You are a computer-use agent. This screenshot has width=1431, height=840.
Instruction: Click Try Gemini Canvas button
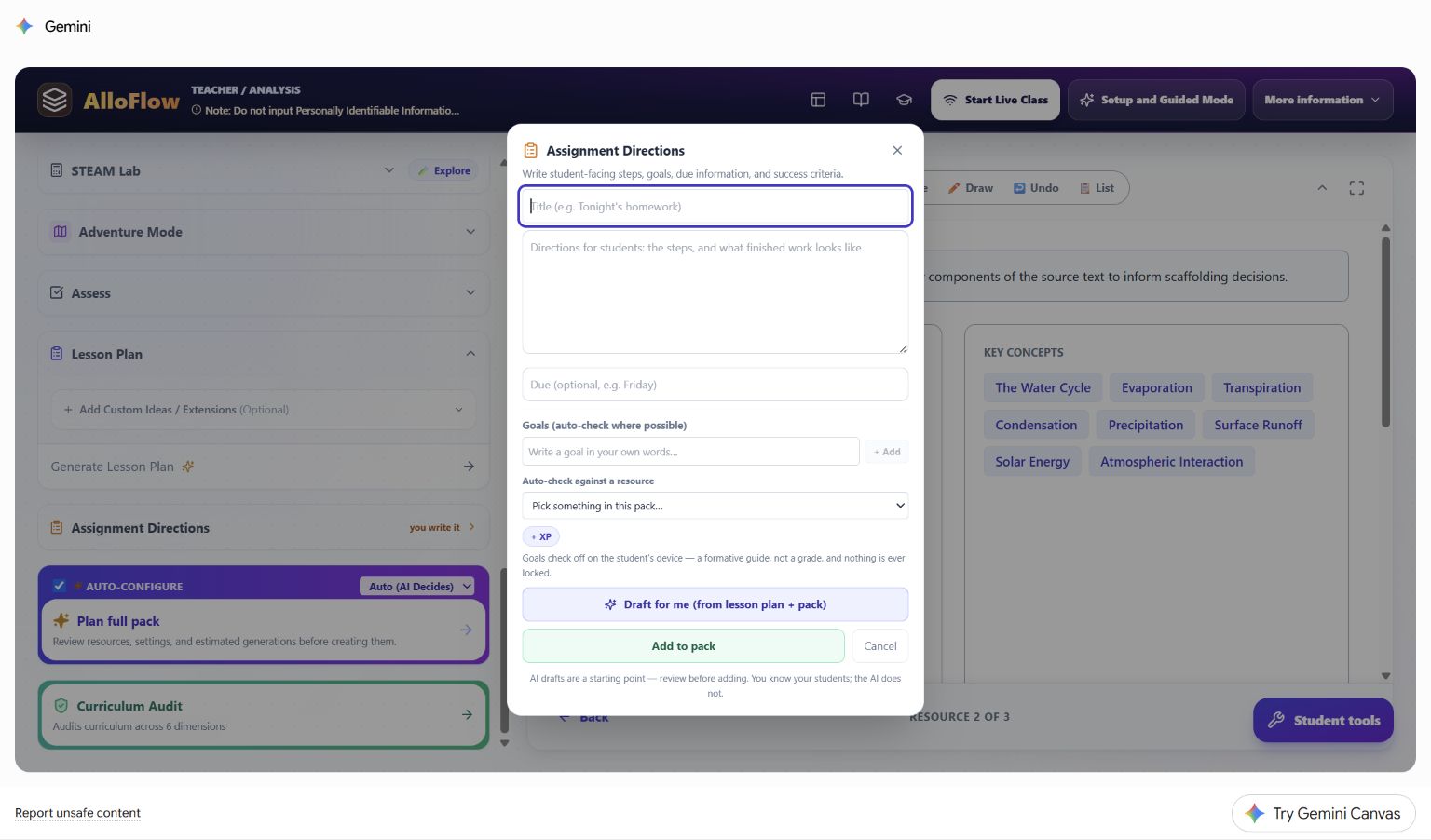point(1323,813)
